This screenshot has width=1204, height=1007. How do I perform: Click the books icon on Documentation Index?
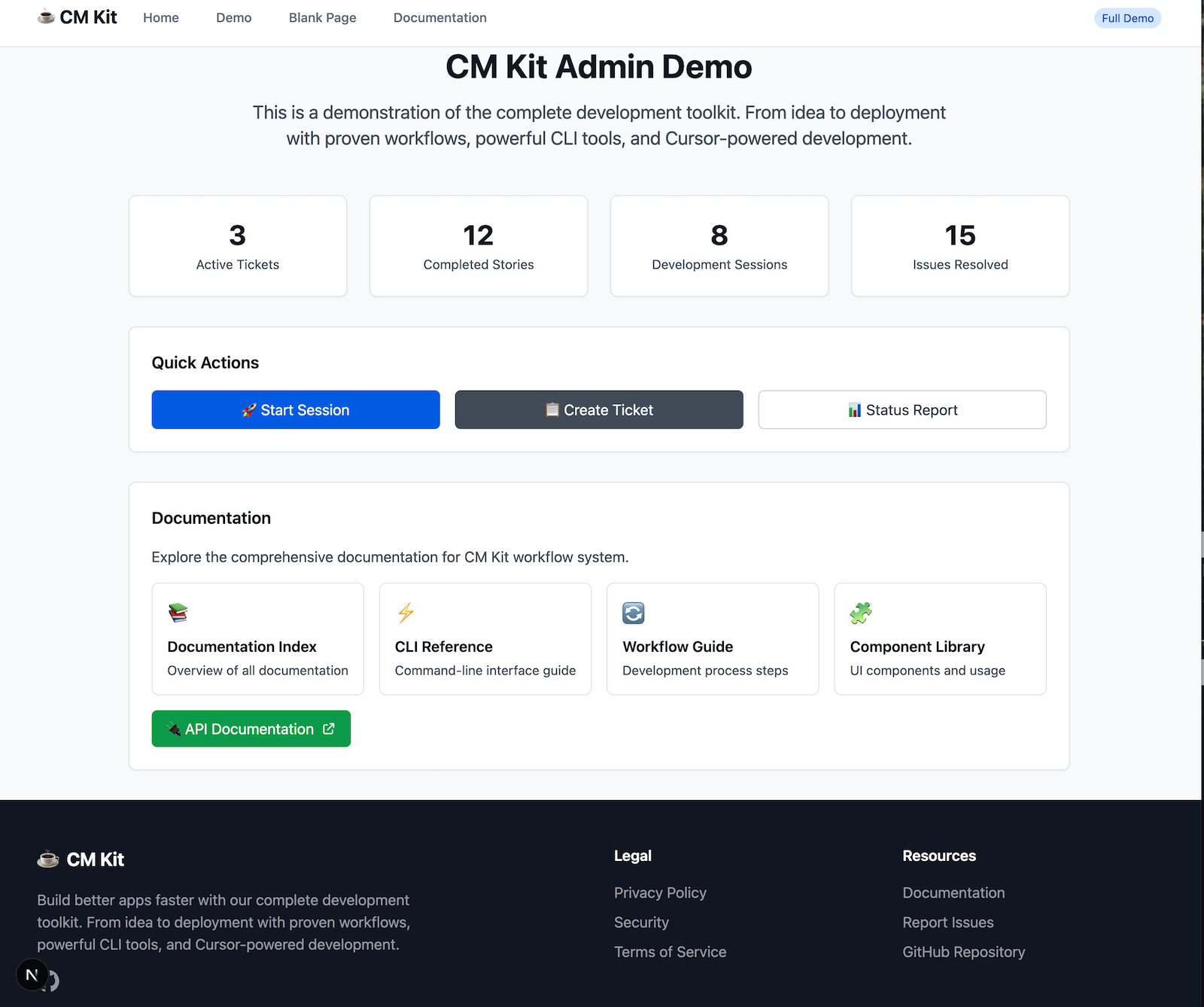[178, 613]
